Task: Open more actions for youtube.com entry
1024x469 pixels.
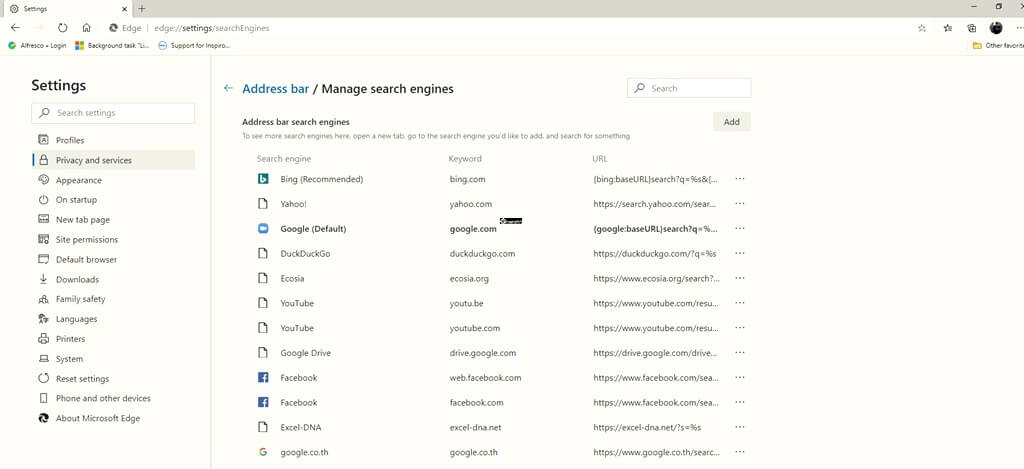Action: pos(739,328)
